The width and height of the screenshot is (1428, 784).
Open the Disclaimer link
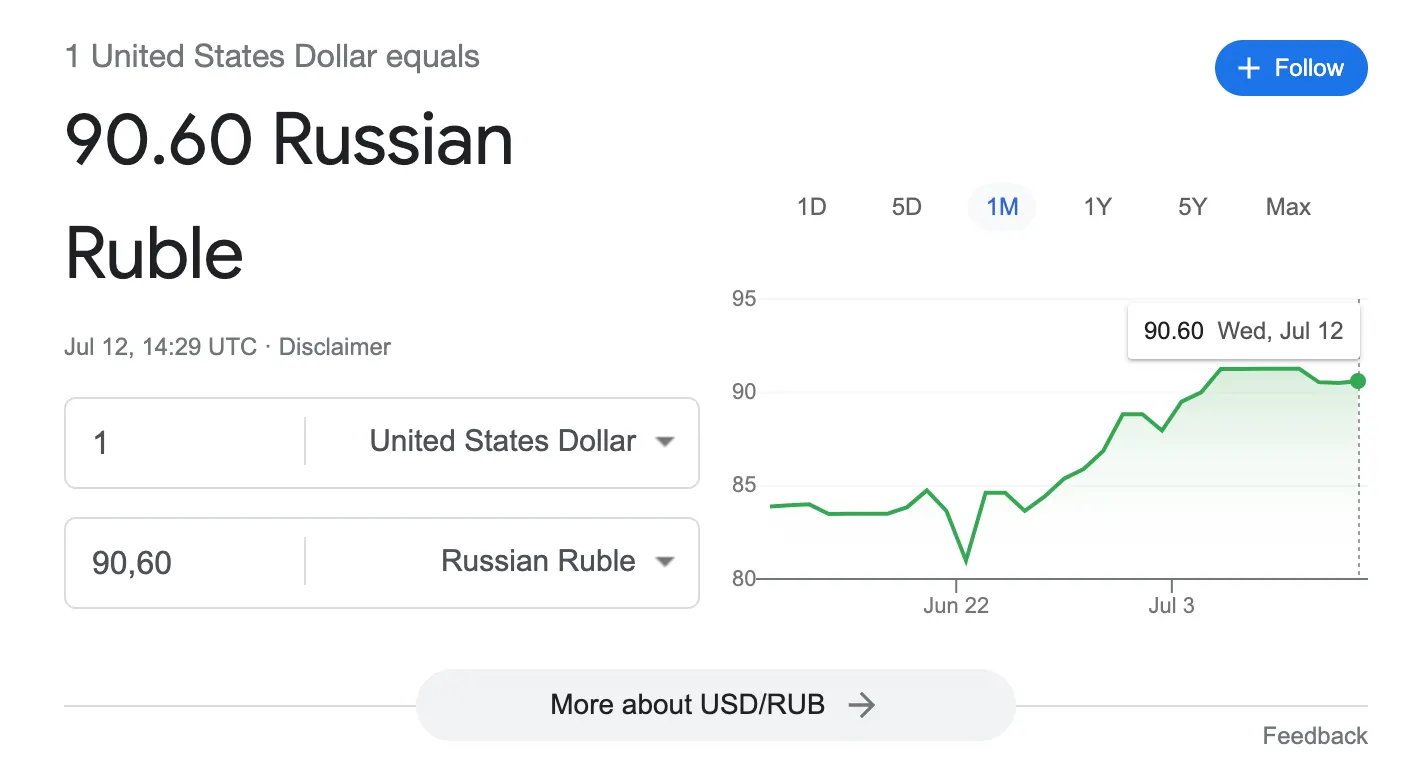point(334,347)
